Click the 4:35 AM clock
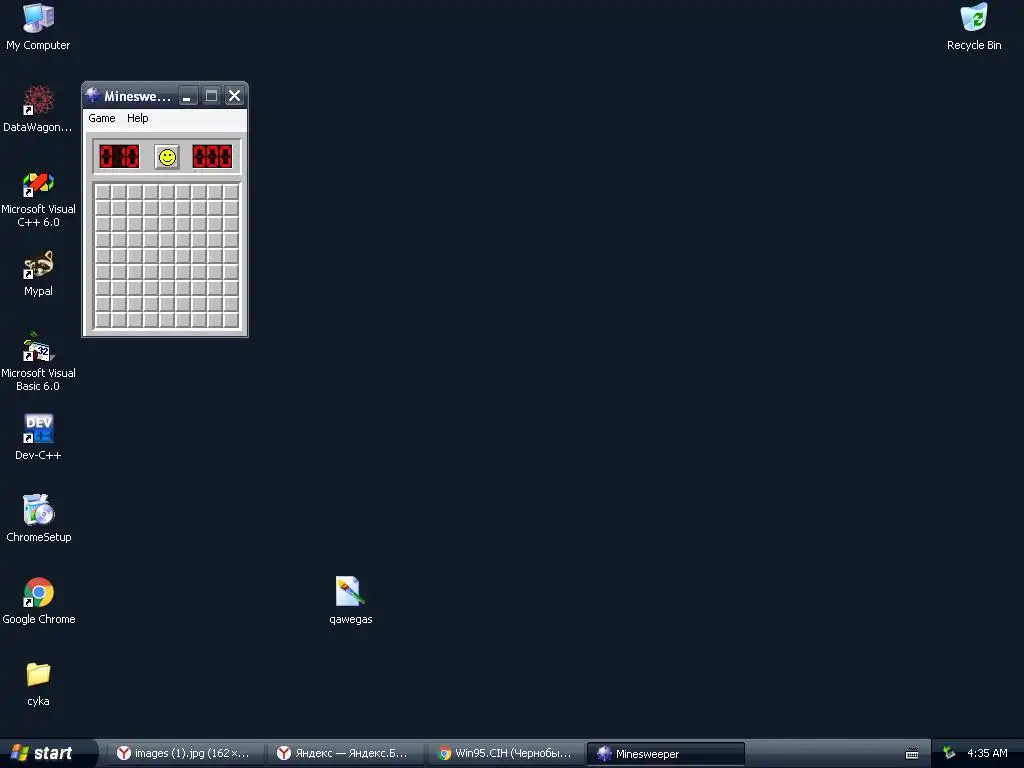Image resolution: width=1024 pixels, height=768 pixels. [987, 754]
